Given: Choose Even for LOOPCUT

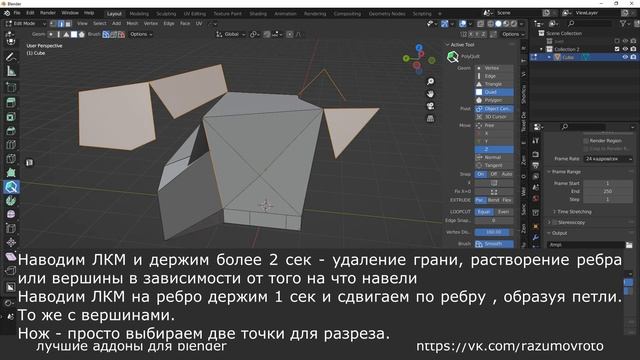Looking at the screenshot, I should [x=504, y=212].
